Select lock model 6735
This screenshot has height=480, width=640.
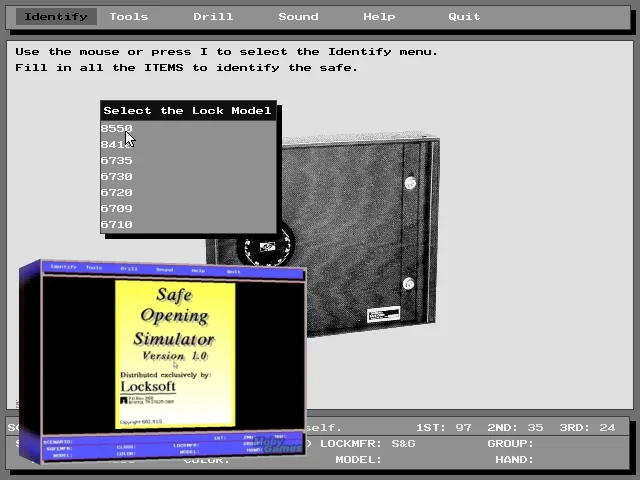coord(188,160)
